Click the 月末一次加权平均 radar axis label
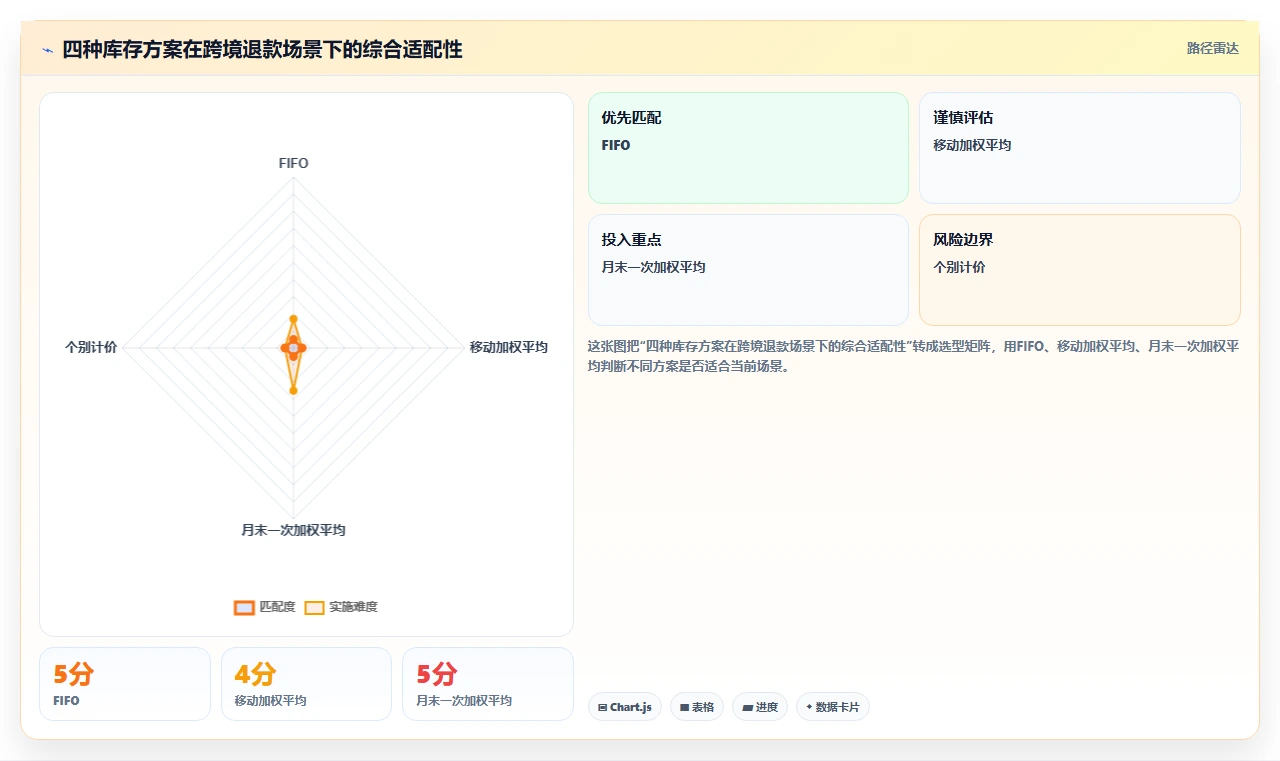This screenshot has height=761, width=1280. pyautogui.click(x=293, y=530)
